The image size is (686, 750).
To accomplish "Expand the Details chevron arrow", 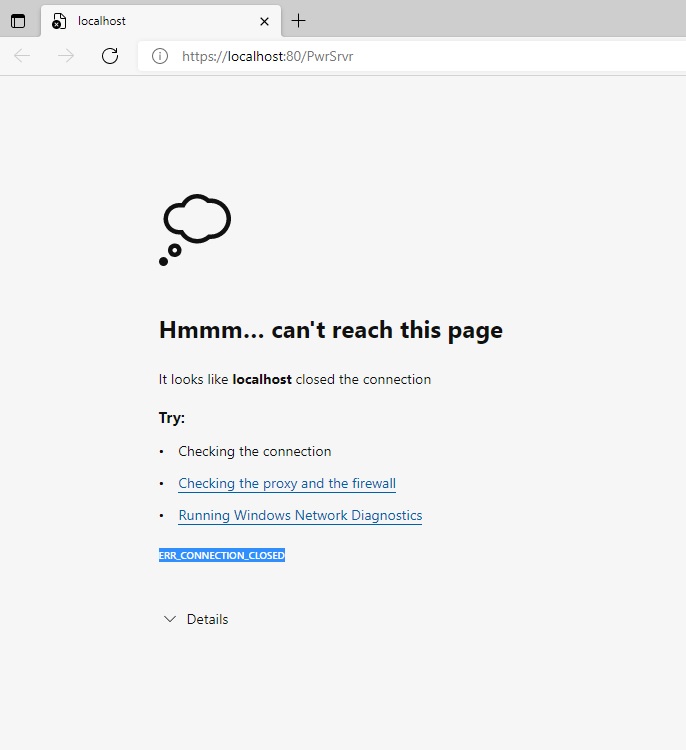I will (170, 620).
